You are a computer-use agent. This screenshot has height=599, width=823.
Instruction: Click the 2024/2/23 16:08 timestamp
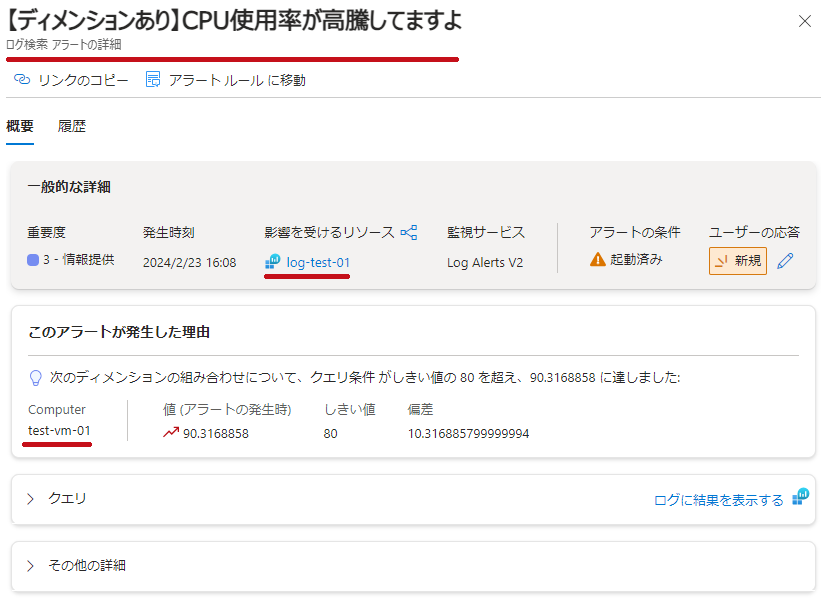pyautogui.click(x=189, y=262)
